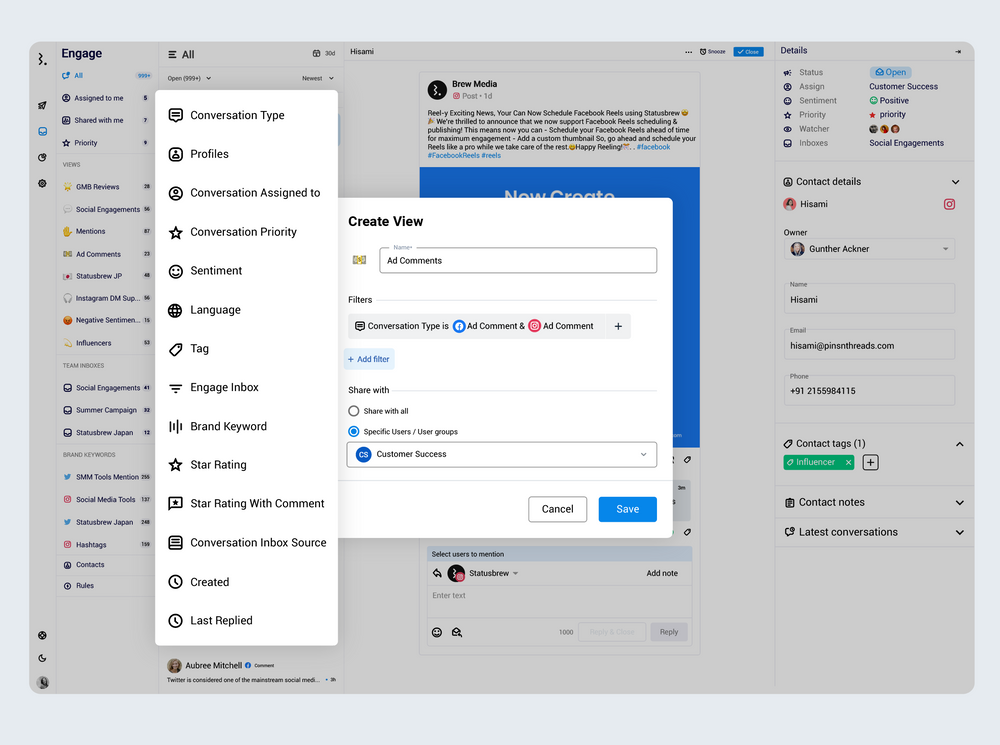Collapse the Contact tags section

point(959,444)
